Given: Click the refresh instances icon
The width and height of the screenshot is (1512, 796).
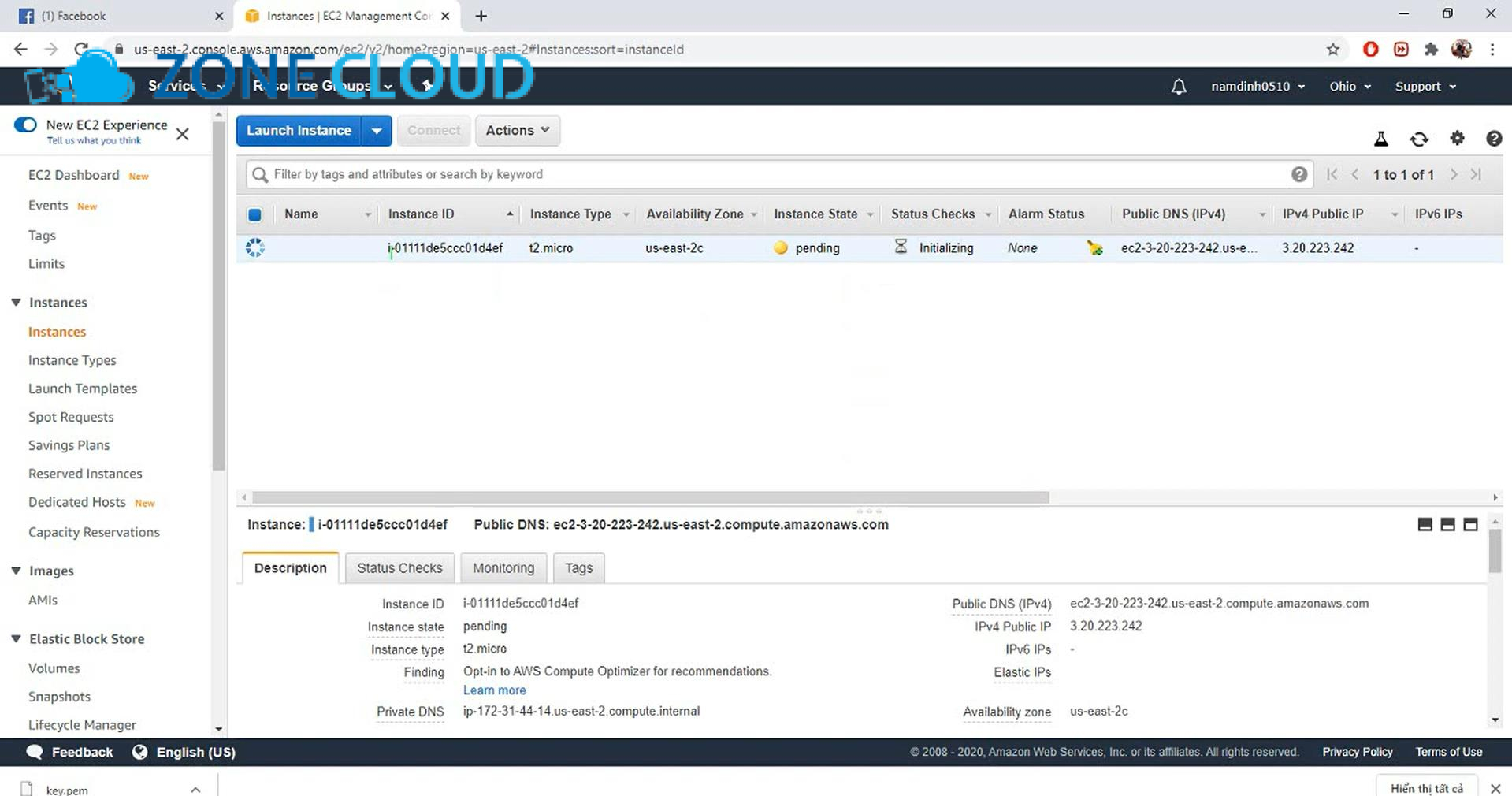Looking at the screenshot, I should [x=1419, y=138].
